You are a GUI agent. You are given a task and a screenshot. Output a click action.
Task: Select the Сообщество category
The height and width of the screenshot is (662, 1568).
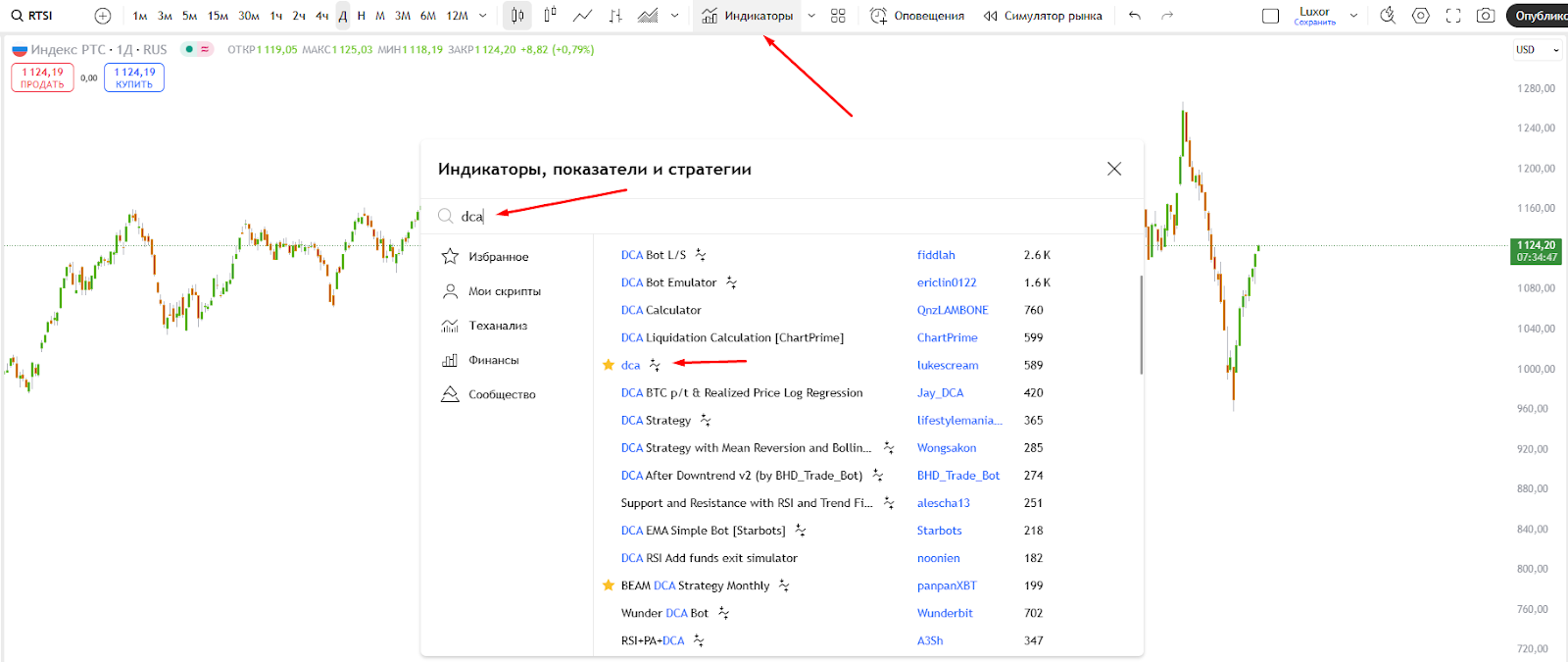point(489,394)
